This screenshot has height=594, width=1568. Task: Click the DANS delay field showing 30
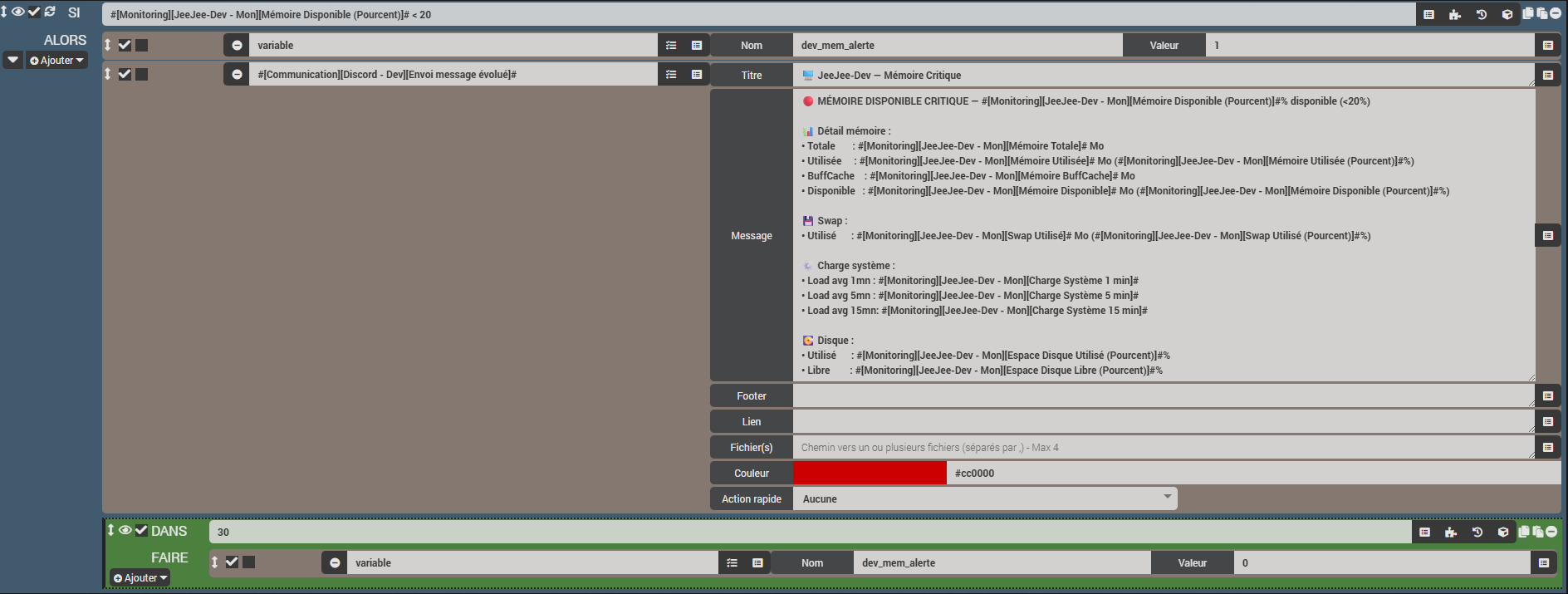(x=810, y=532)
